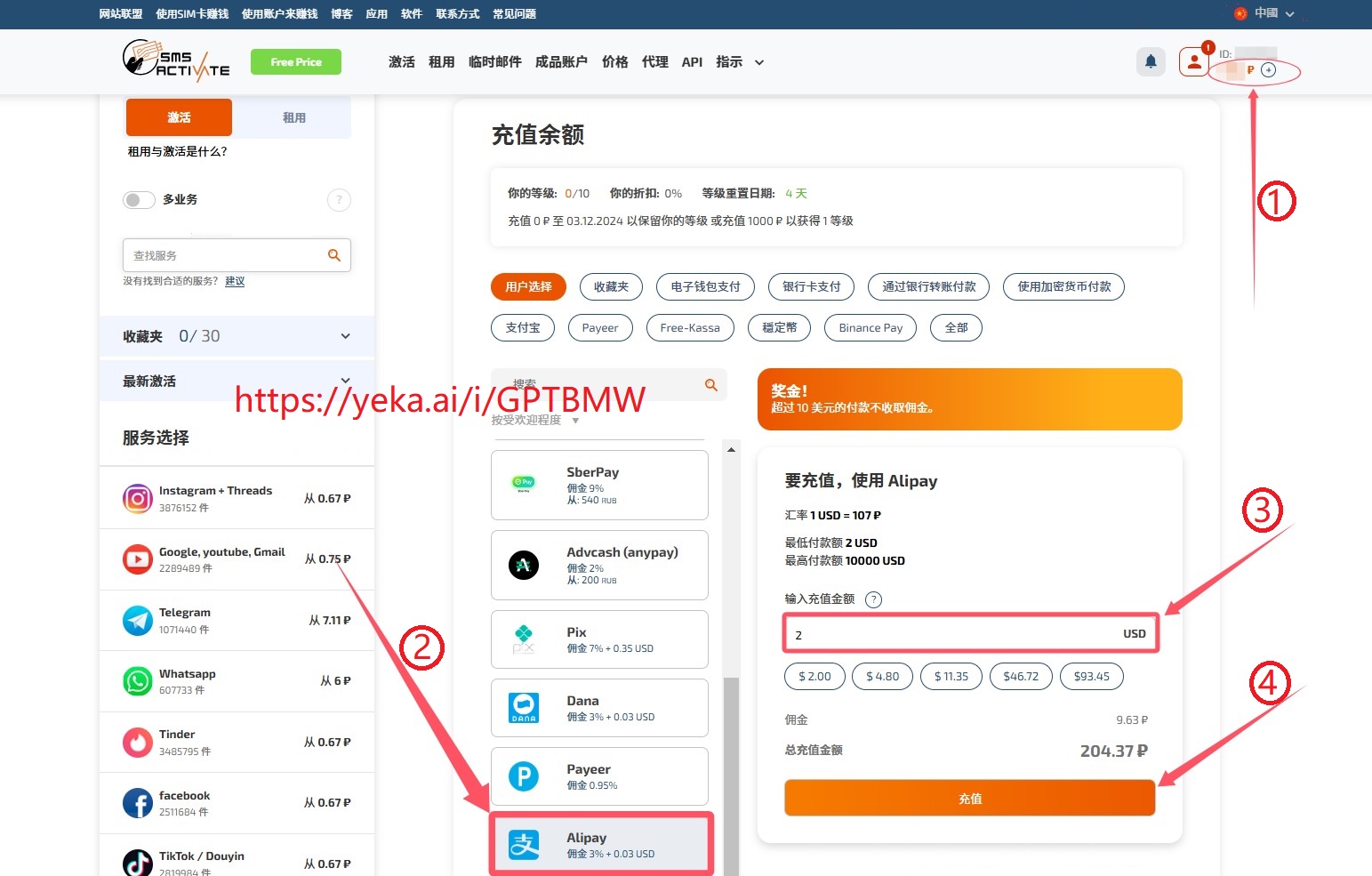Select the 用户选择 filter
This screenshot has width=1372, height=876.
click(x=528, y=286)
